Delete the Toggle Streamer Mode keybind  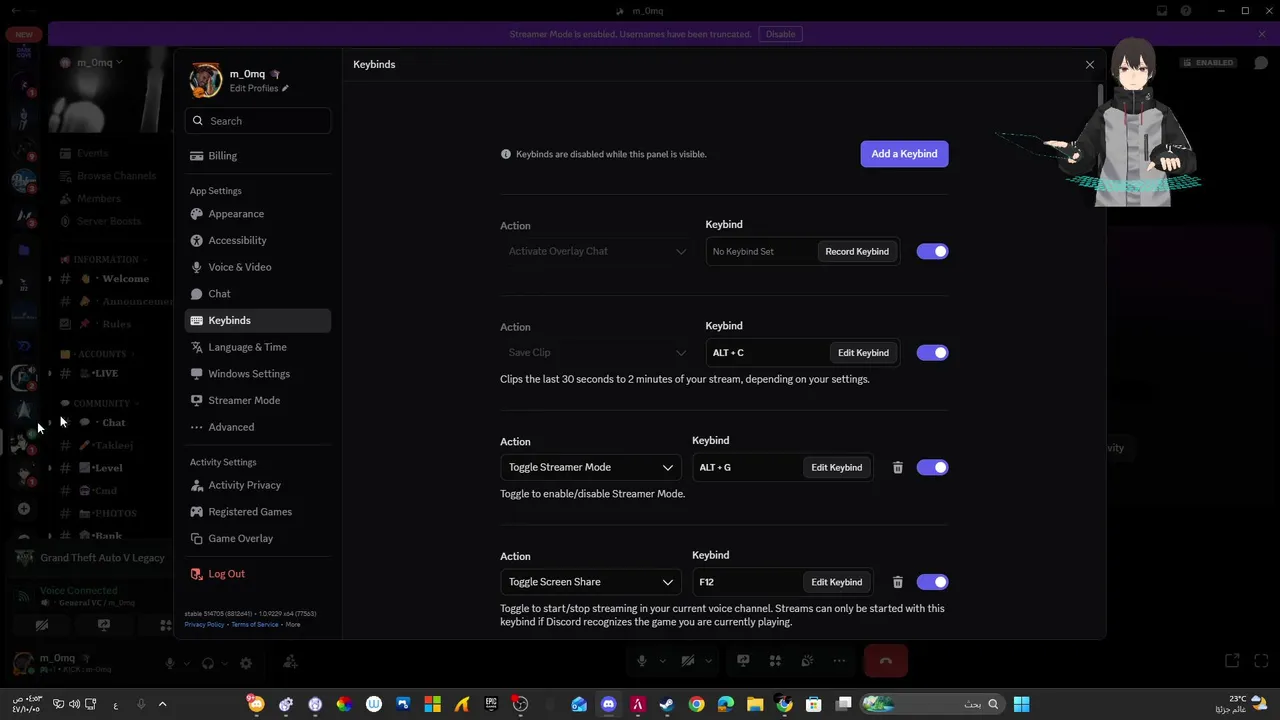point(897,467)
